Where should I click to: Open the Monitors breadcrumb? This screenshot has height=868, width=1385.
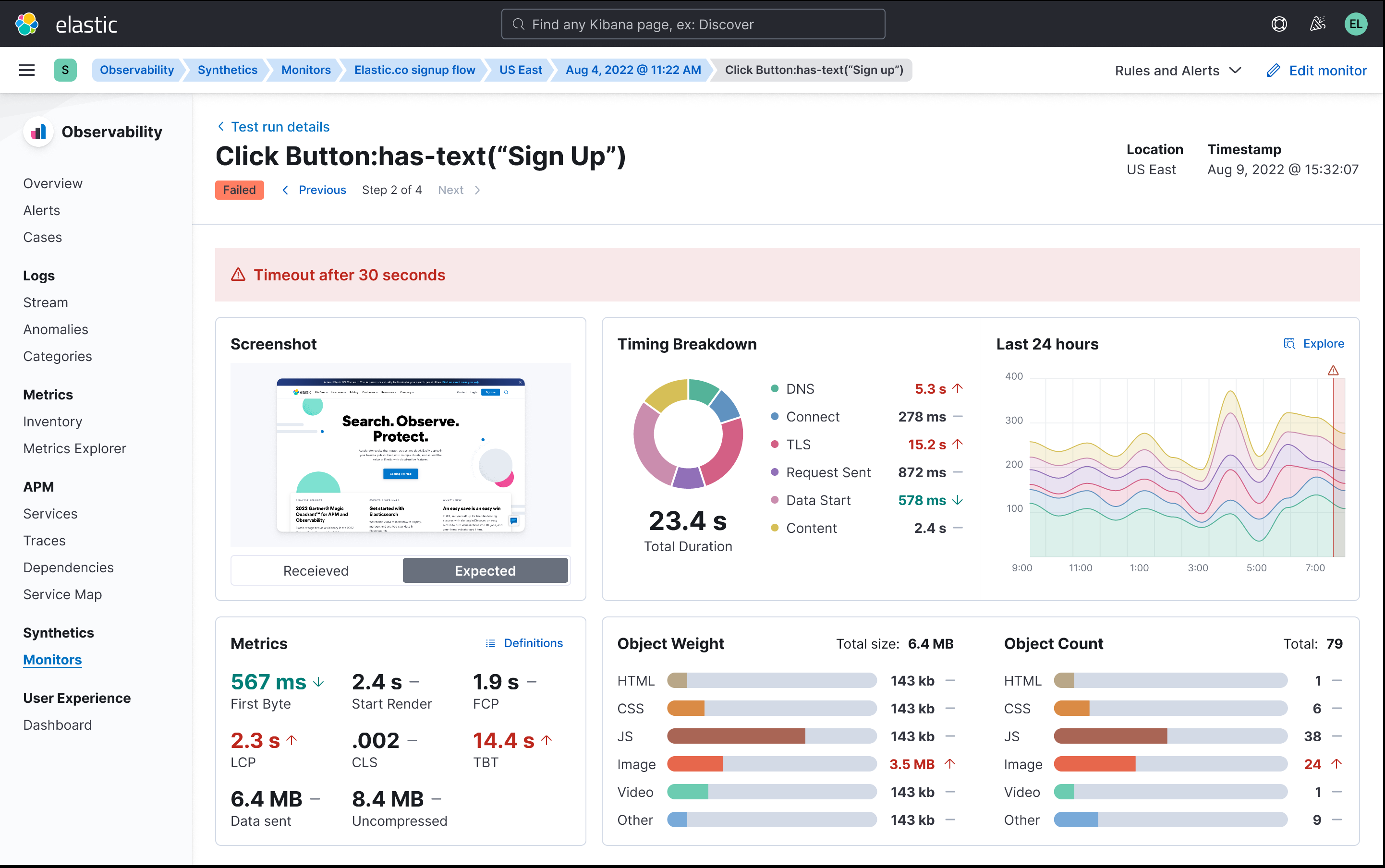pyautogui.click(x=306, y=70)
